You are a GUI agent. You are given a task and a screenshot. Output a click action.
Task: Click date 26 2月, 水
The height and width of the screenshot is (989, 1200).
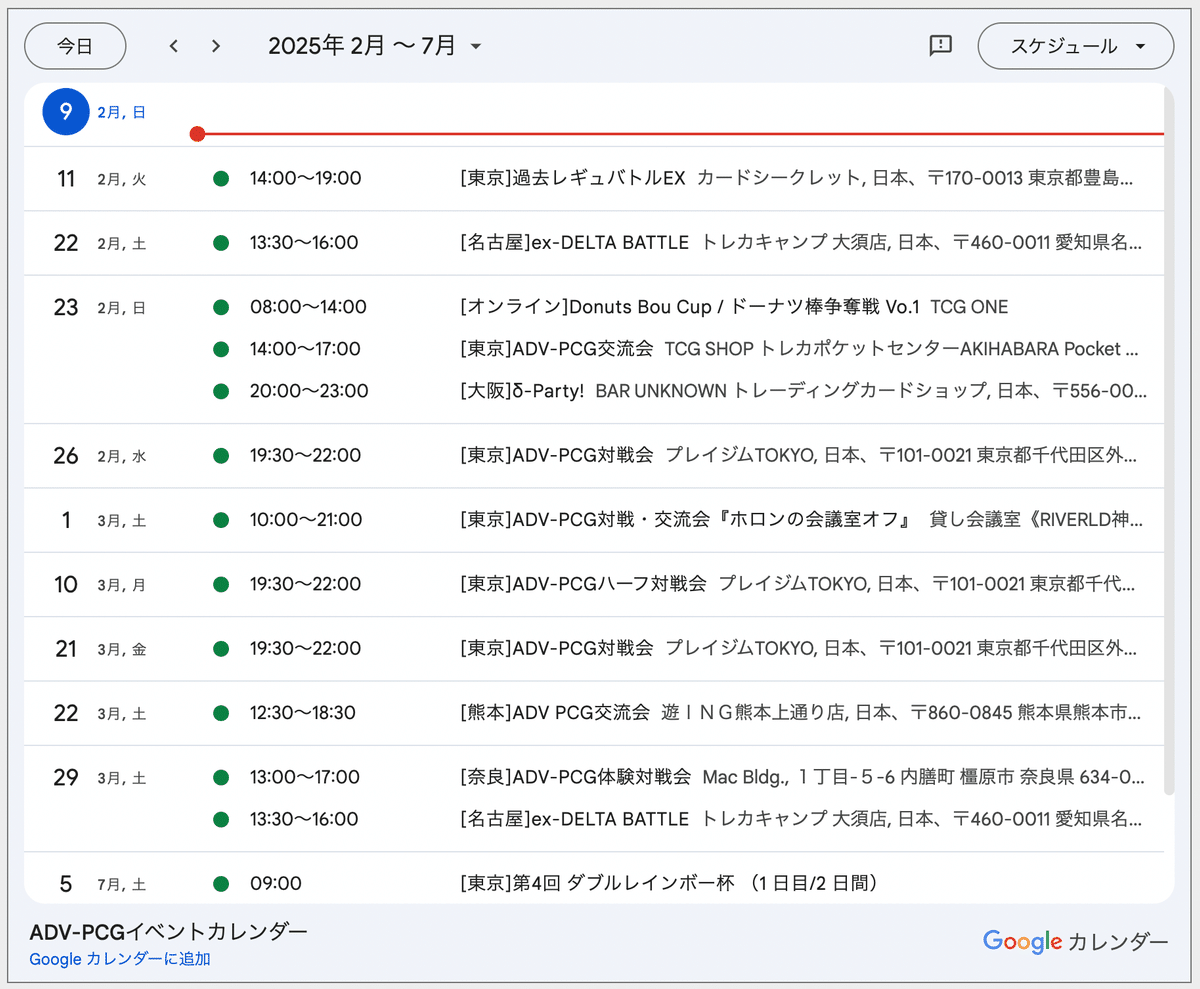(100, 456)
